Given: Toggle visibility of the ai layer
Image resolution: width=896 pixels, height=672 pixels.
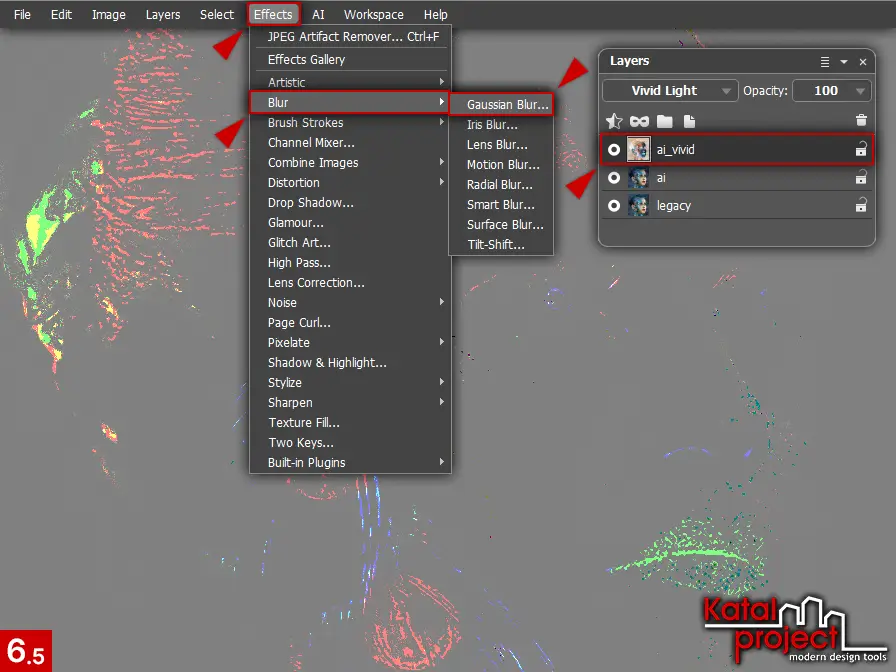Looking at the screenshot, I should [x=614, y=178].
